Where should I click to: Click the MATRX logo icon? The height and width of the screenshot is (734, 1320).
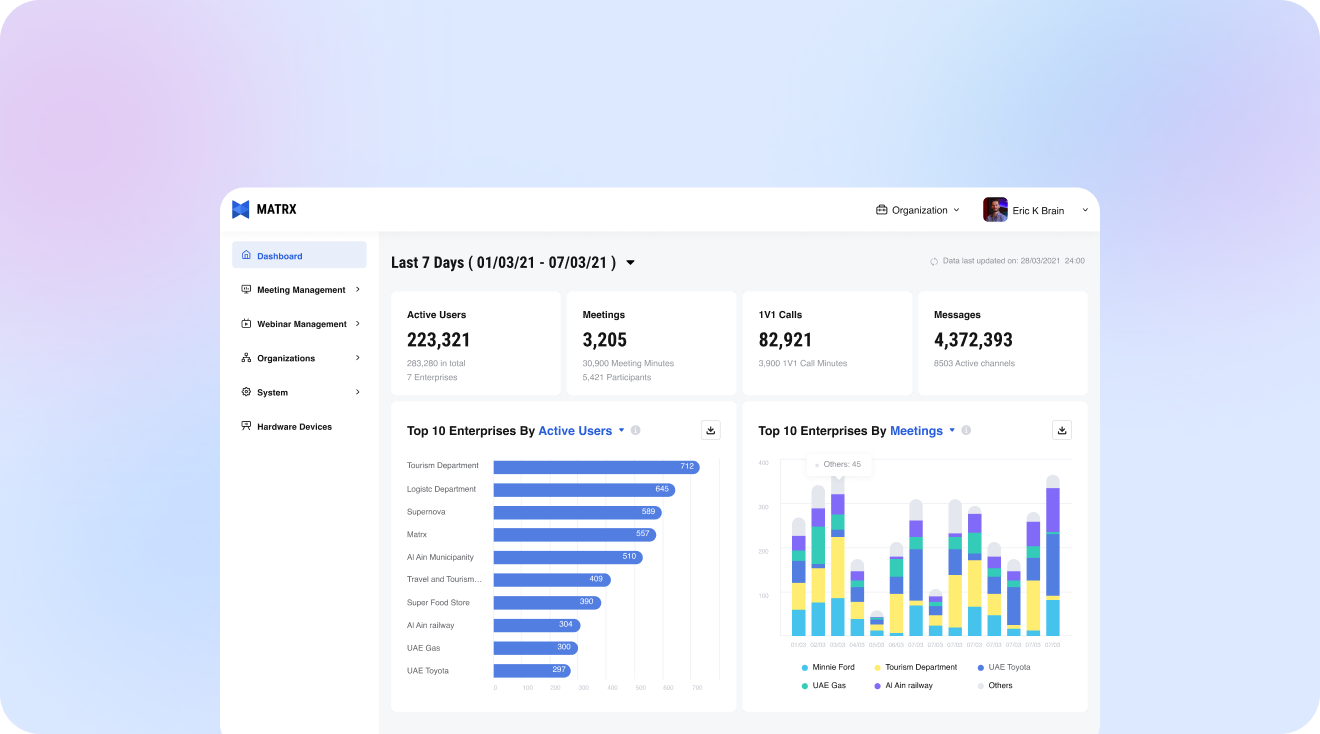240,209
